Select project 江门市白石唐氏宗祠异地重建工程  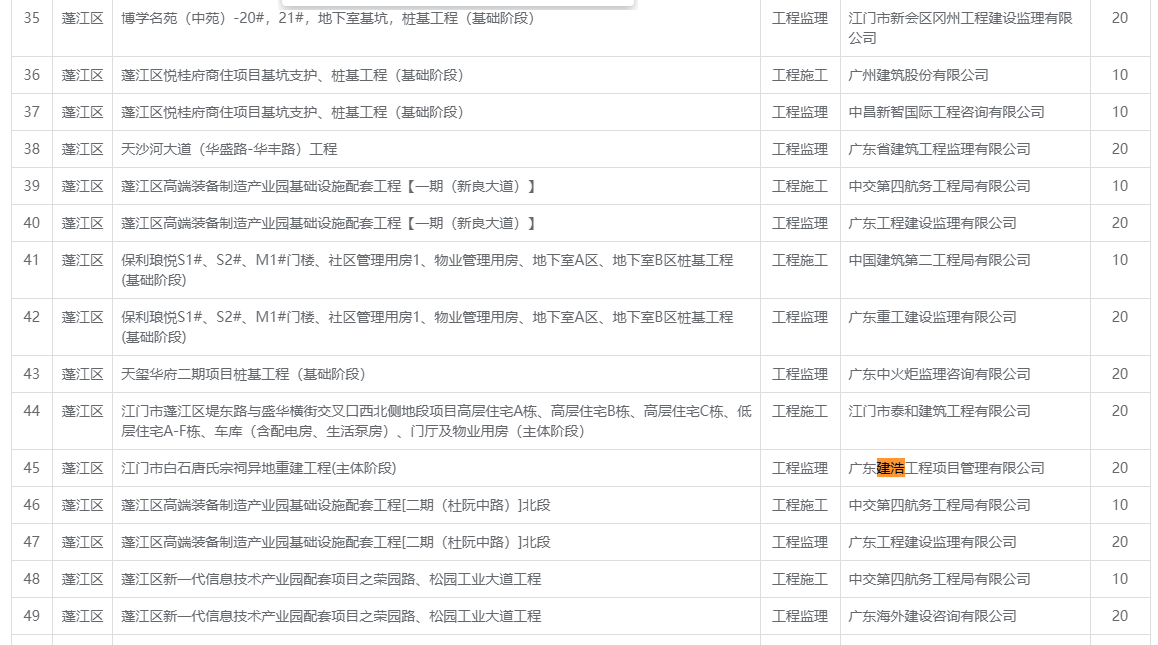pos(258,468)
